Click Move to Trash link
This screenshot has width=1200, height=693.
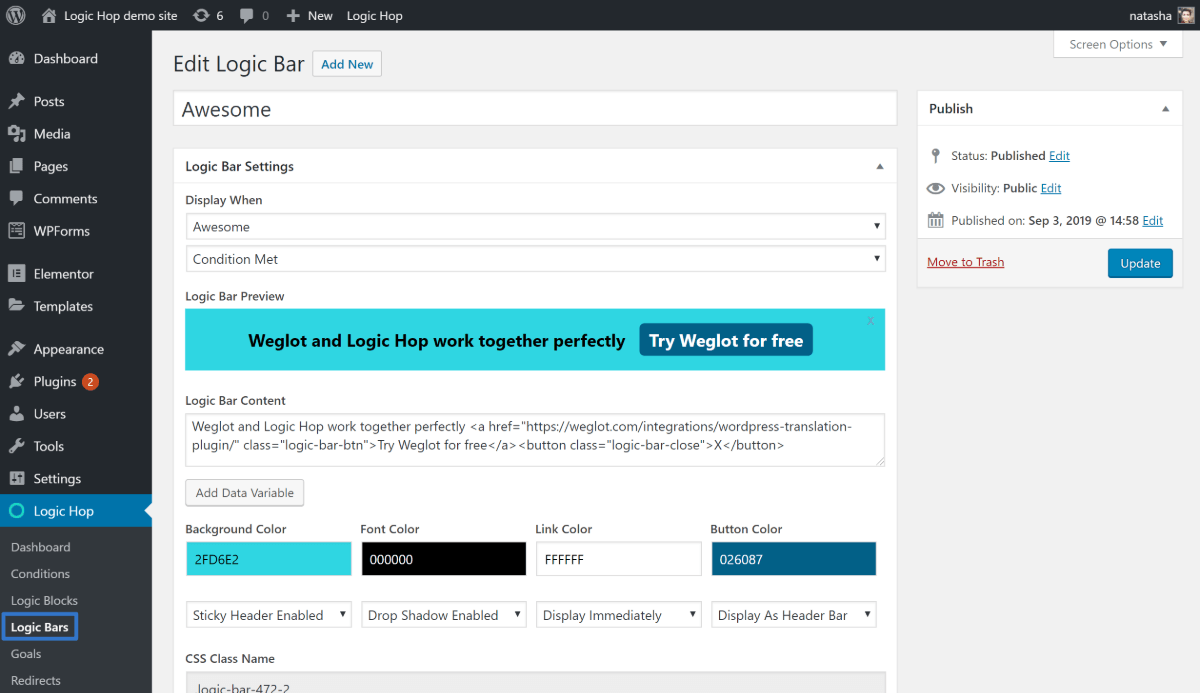tap(966, 262)
